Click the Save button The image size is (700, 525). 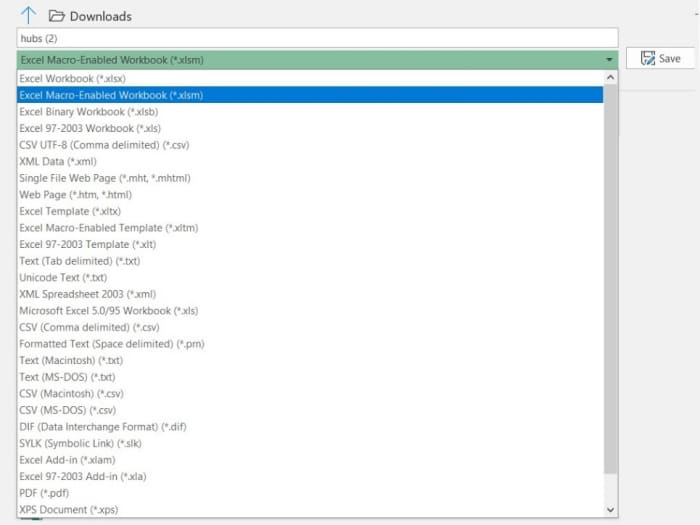(x=660, y=58)
